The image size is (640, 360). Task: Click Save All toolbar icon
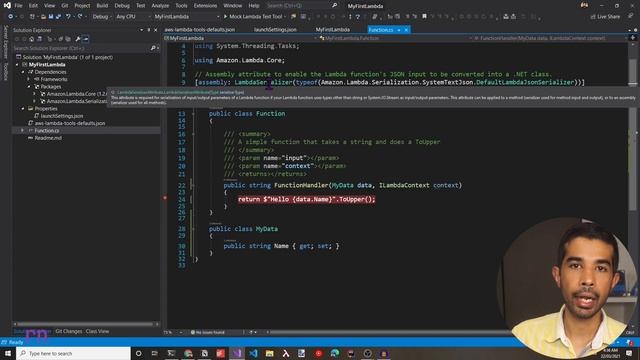(x=58, y=17)
